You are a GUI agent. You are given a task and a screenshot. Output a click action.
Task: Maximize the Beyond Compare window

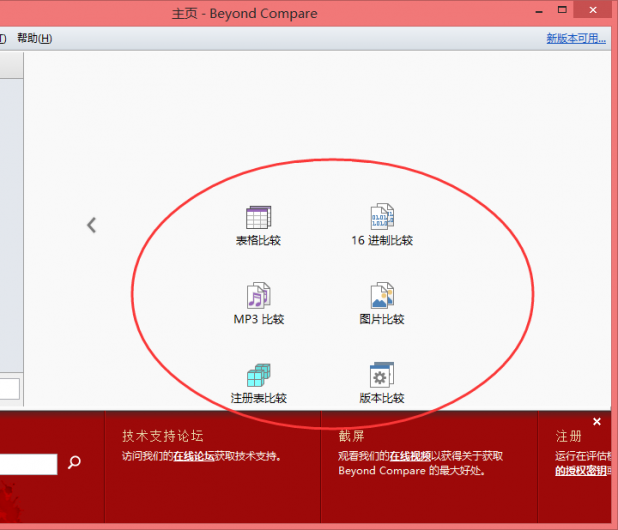click(x=562, y=10)
